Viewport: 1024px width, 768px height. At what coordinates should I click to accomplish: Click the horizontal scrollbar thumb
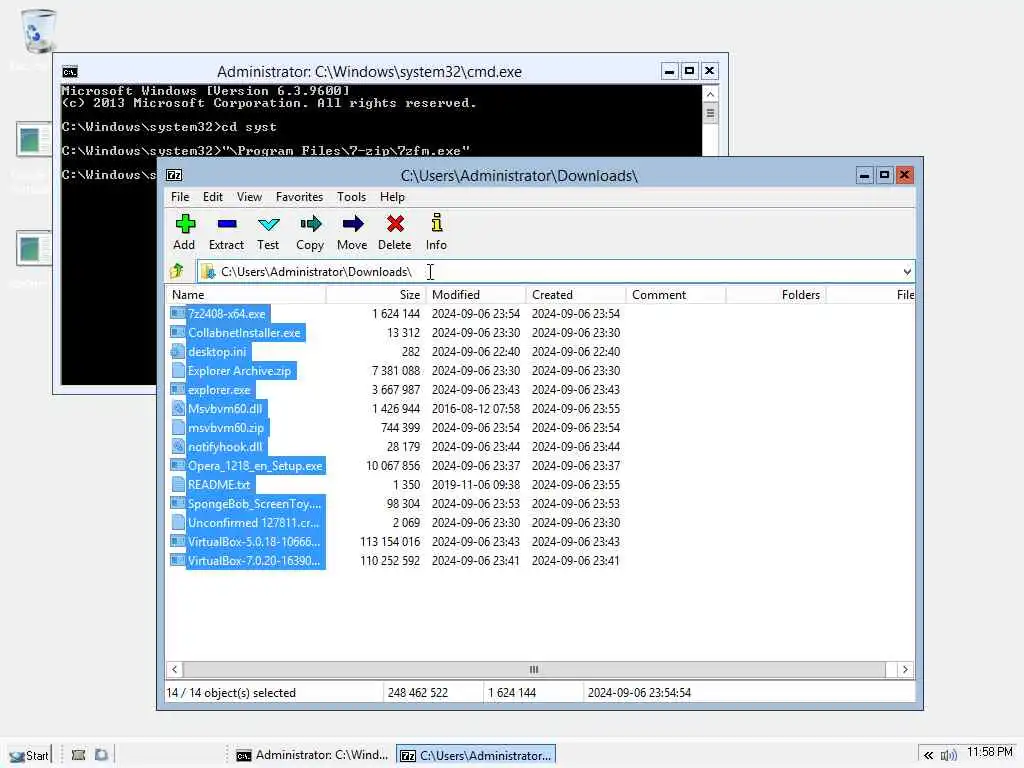tap(534, 669)
